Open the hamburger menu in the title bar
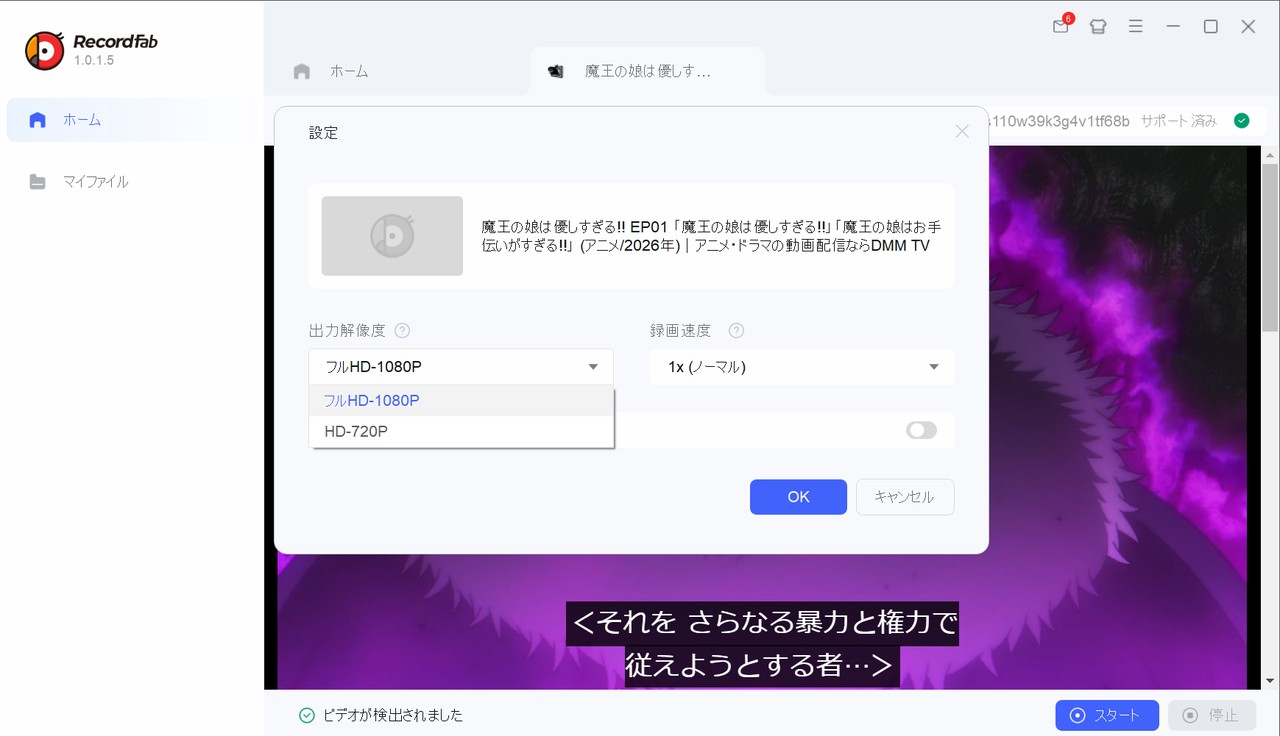Screen dimensions: 1280x736 (x=1135, y=27)
